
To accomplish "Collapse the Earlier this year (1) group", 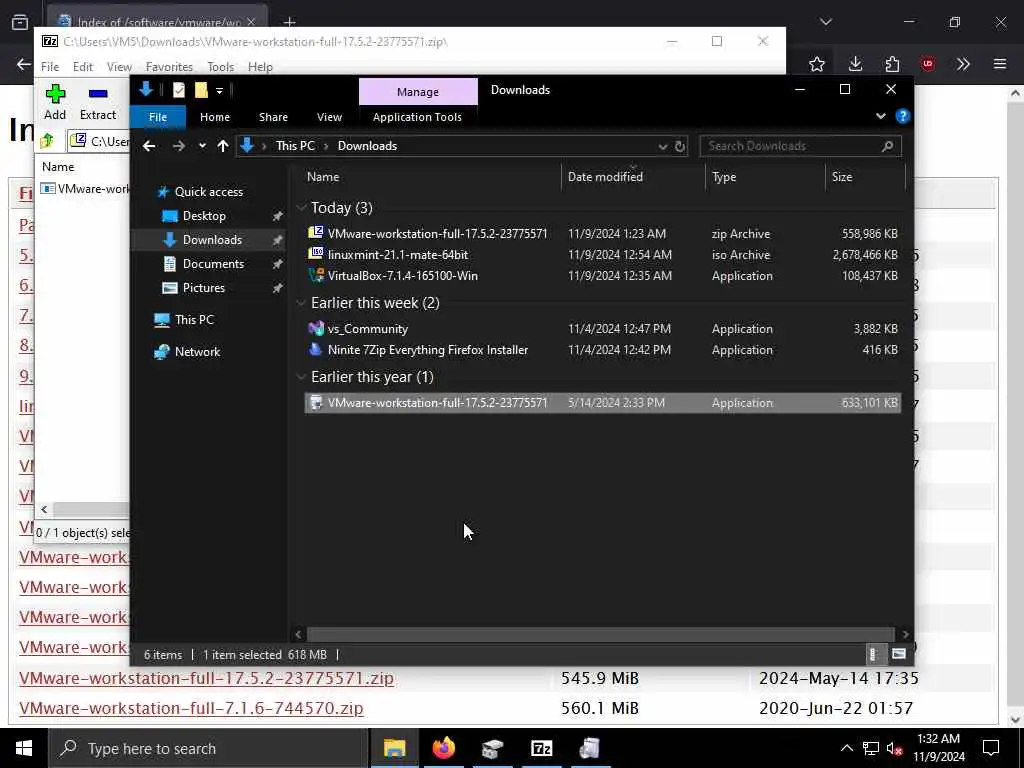I will point(301,377).
